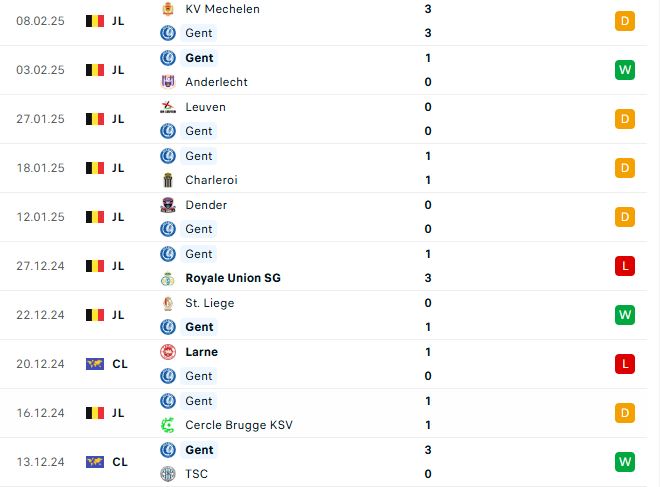Click the Anderlecht club crest
The height and width of the screenshot is (487, 660).
(168, 82)
